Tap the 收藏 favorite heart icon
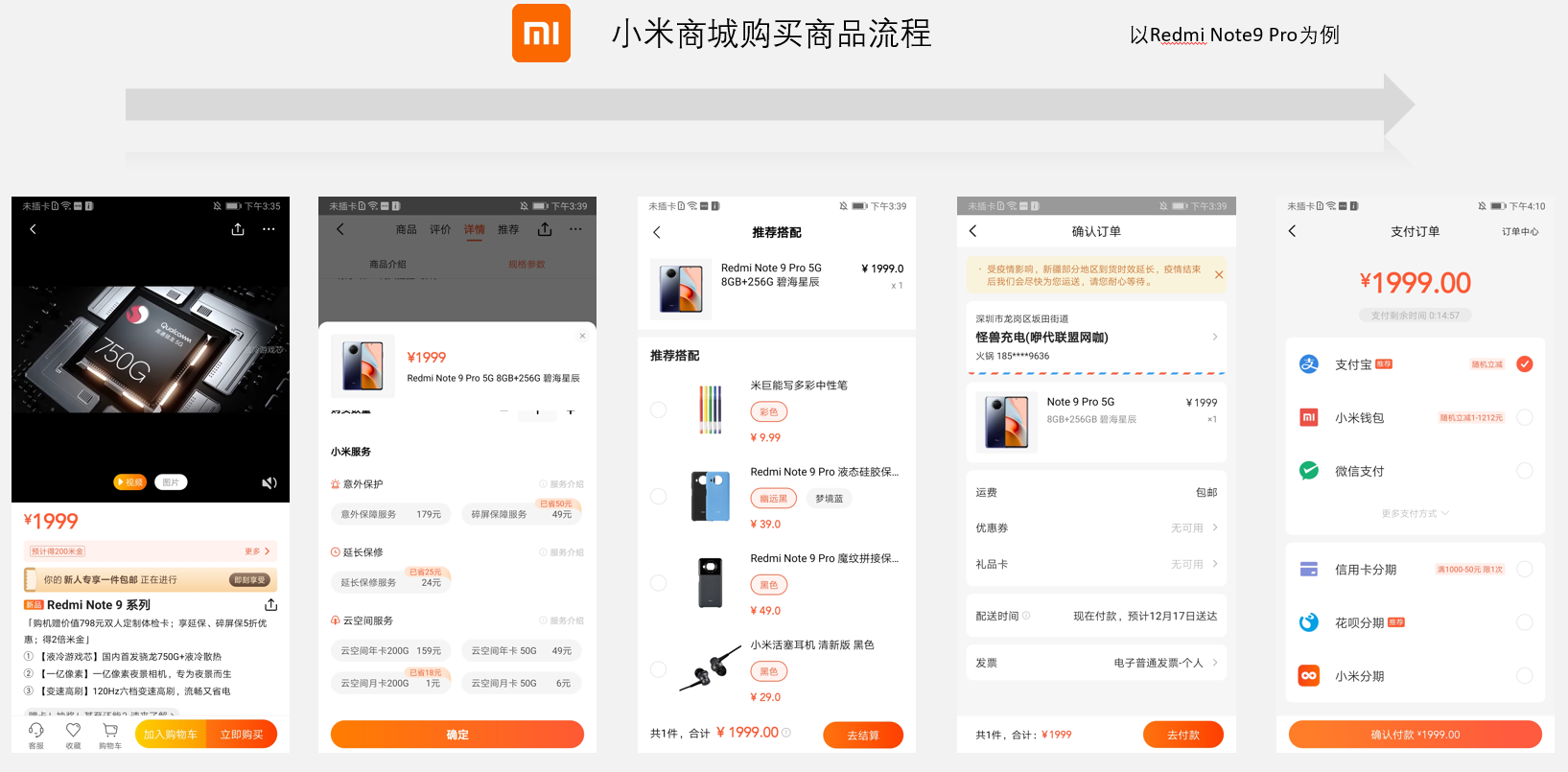1568x772 pixels. [x=73, y=731]
